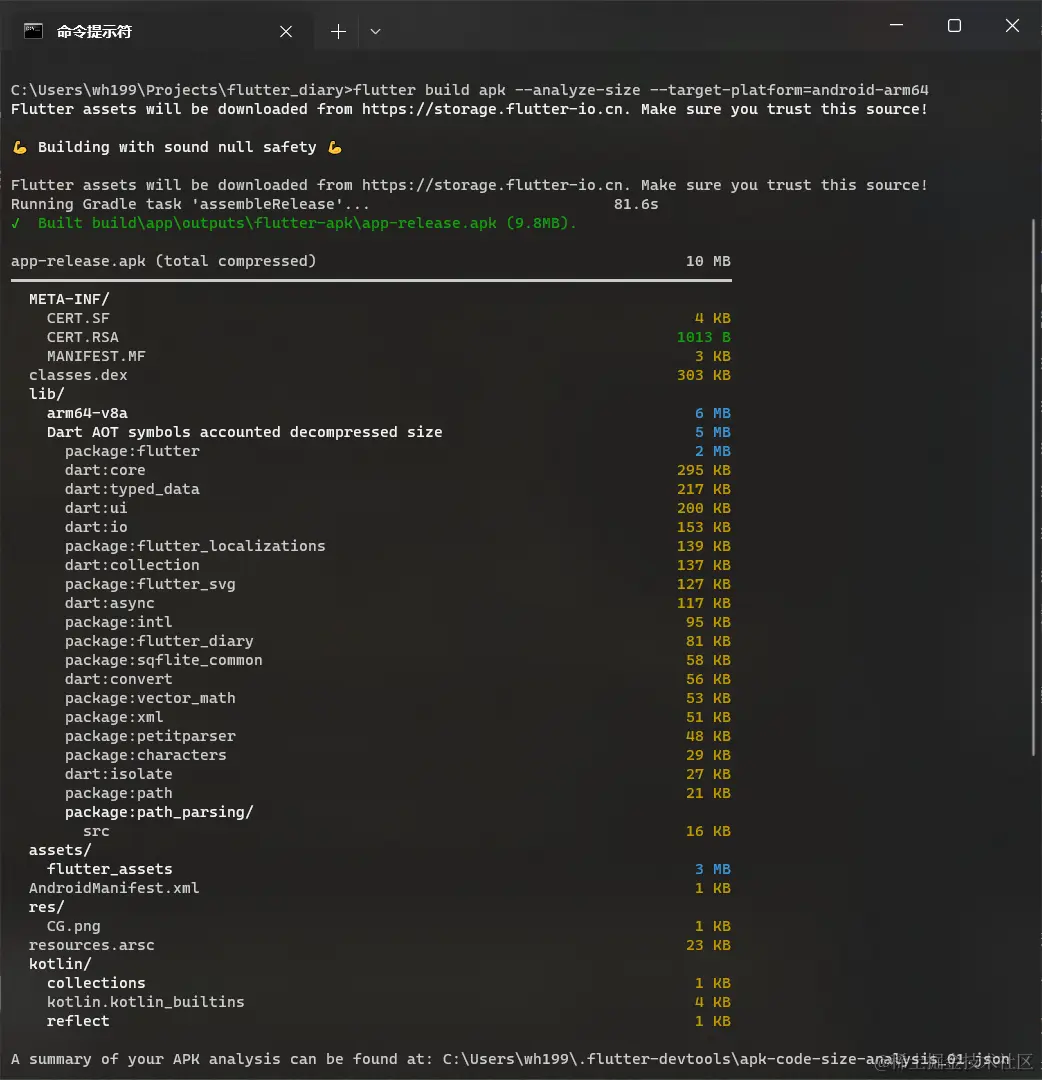Screen dimensions: 1042x1080
Task: Click the res/ folder entry
Action: pyautogui.click(x=46, y=907)
